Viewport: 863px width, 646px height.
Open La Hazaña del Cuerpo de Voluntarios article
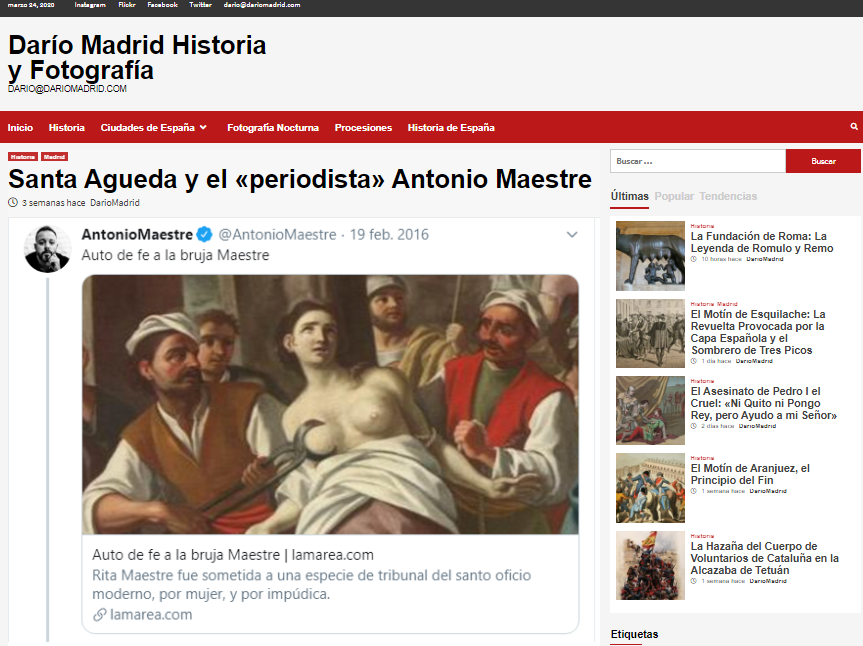tap(764, 558)
